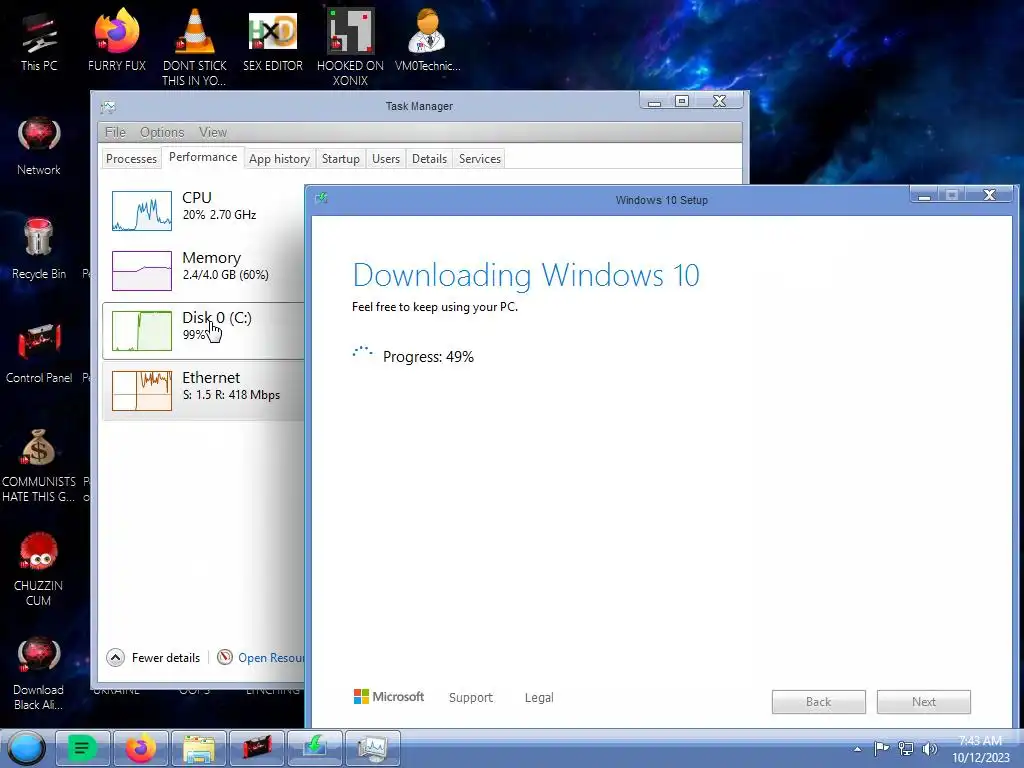The width and height of the screenshot is (1024, 768).
Task: Open the This PC desktop icon
Action: 39,42
